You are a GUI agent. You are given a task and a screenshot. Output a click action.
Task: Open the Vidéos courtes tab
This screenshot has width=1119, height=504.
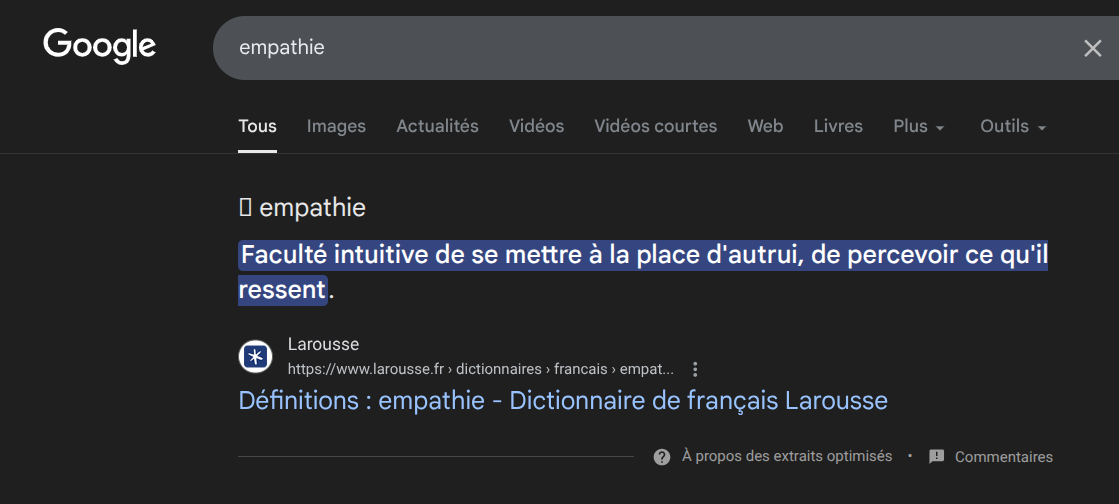coord(655,127)
